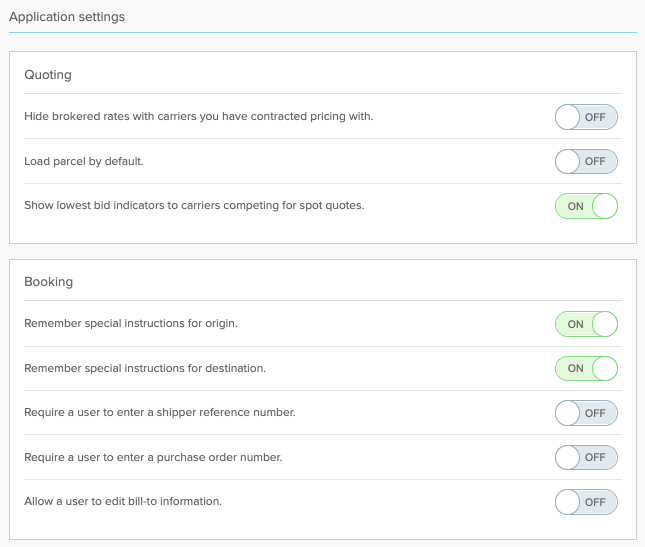Disable lowest bid indicators switch
The height and width of the screenshot is (547, 645).
tap(586, 206)
